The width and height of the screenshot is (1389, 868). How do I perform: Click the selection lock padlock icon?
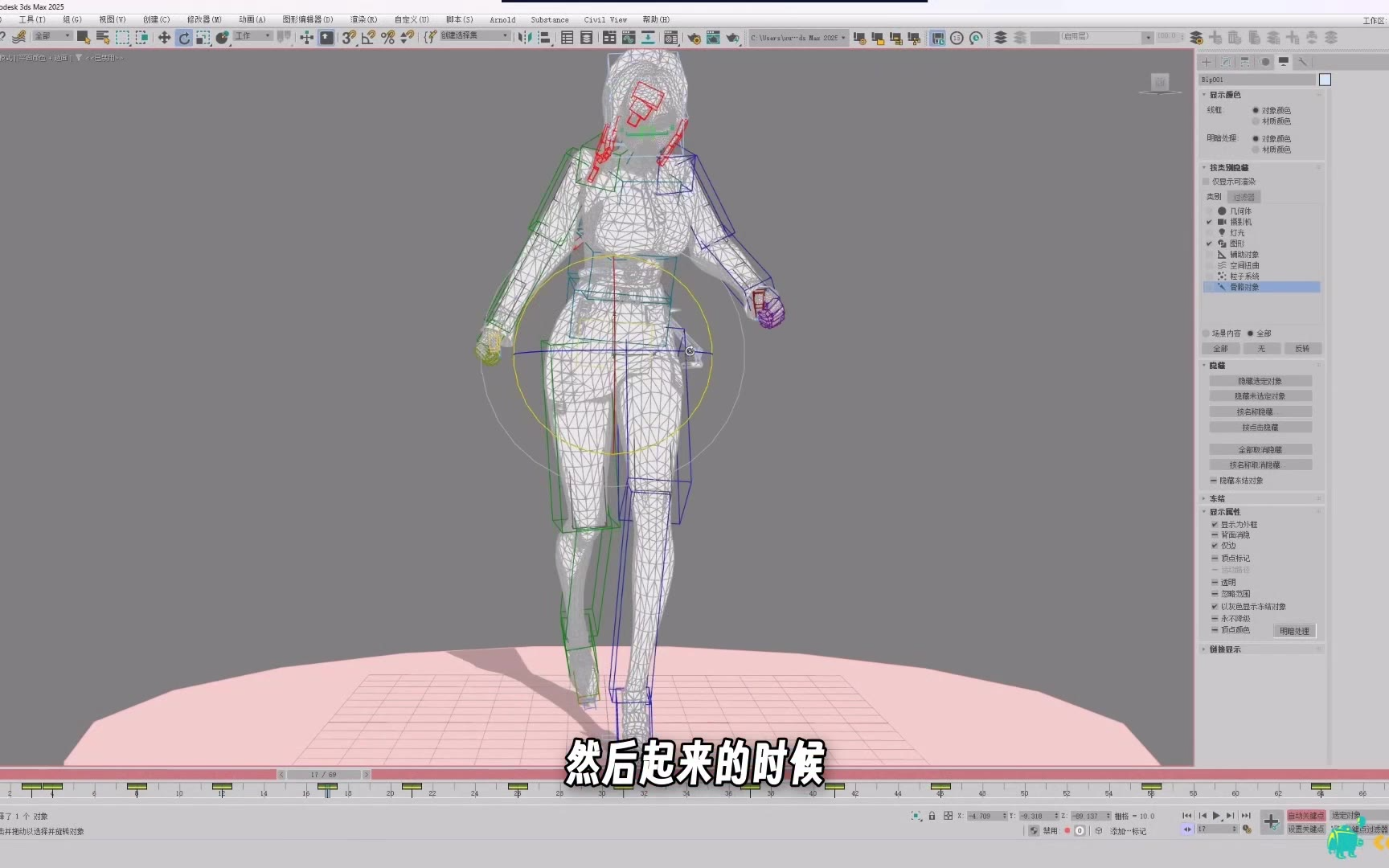[932, 816]
